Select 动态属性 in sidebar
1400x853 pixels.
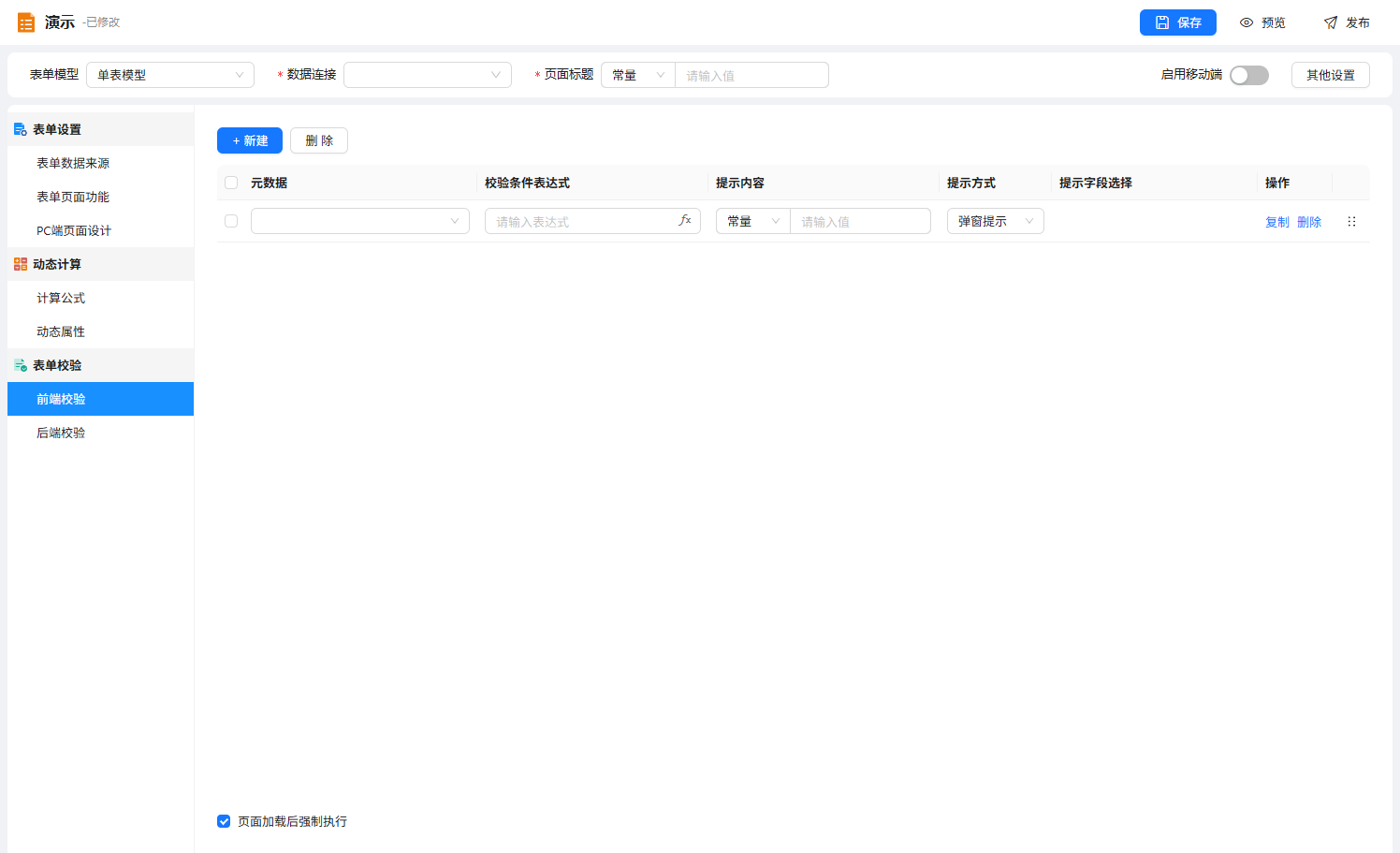(x=101, y=331)
